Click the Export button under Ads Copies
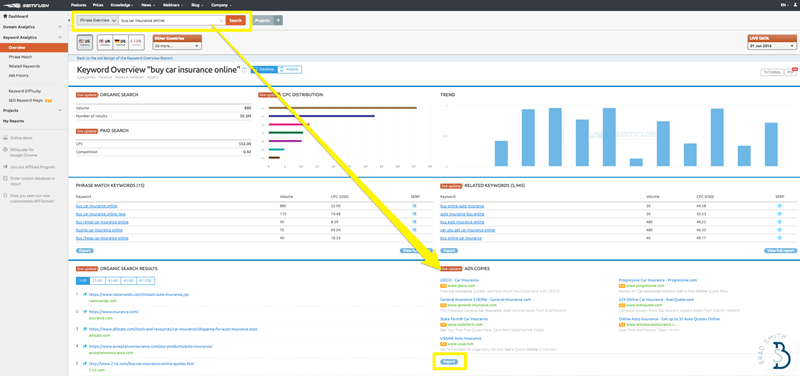 [448, 362]
